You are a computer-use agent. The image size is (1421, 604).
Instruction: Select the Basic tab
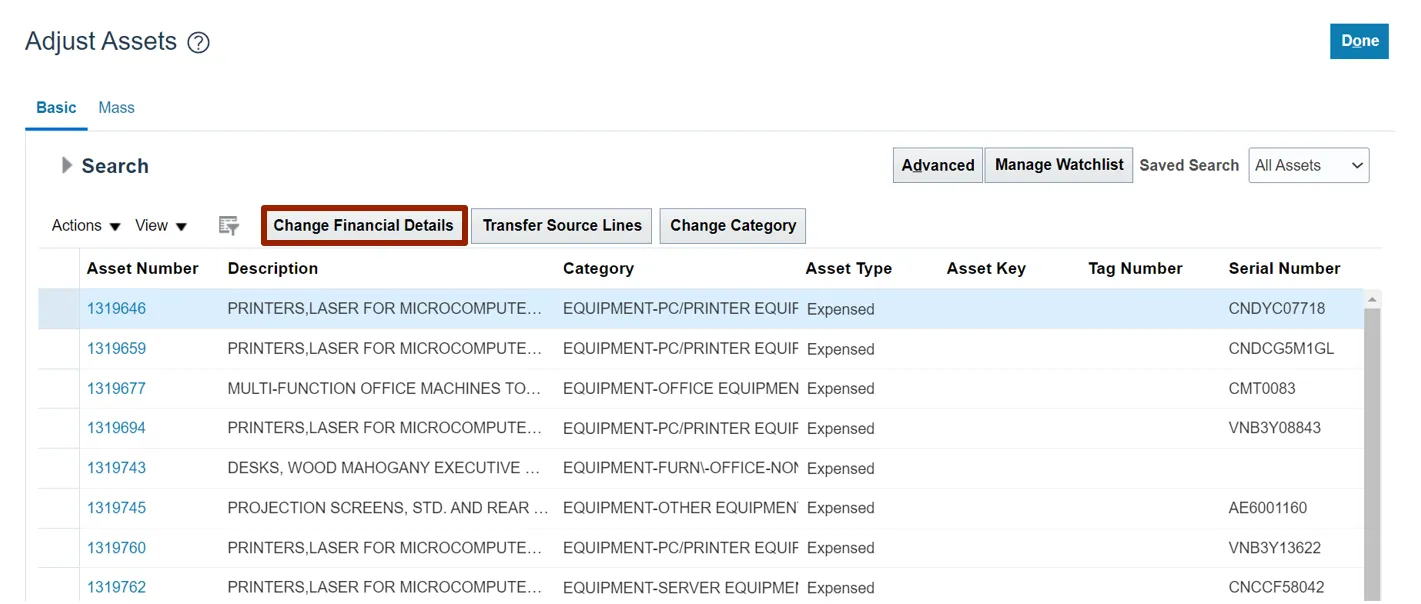pyautogui.click(x=56, y=108)
